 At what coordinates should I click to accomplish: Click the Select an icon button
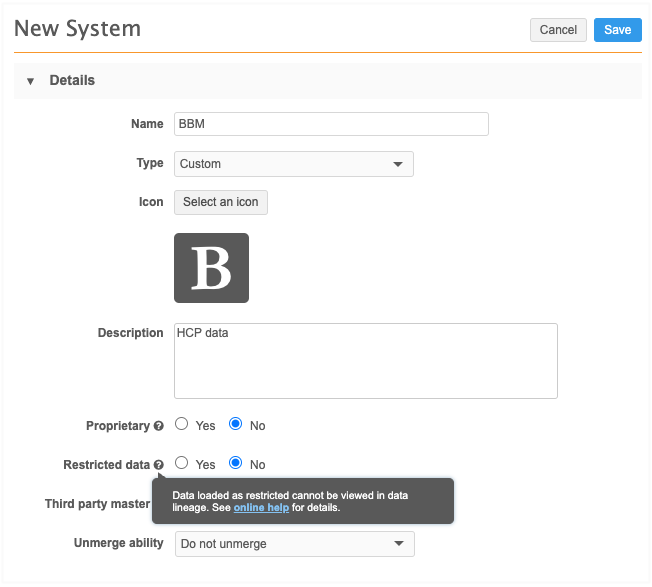221,202
